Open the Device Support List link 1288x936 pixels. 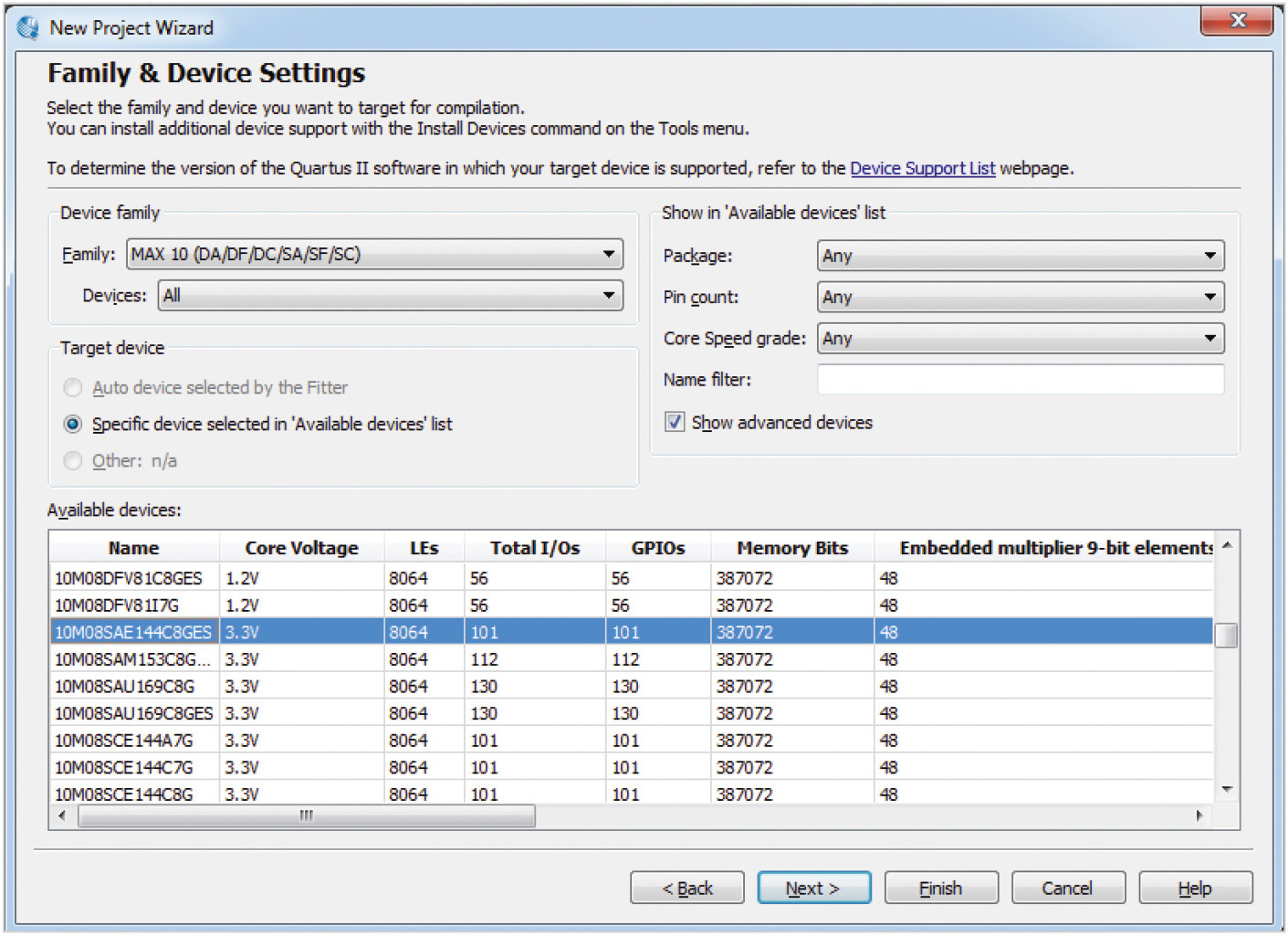pyautogui.click(x=922, y=169)
